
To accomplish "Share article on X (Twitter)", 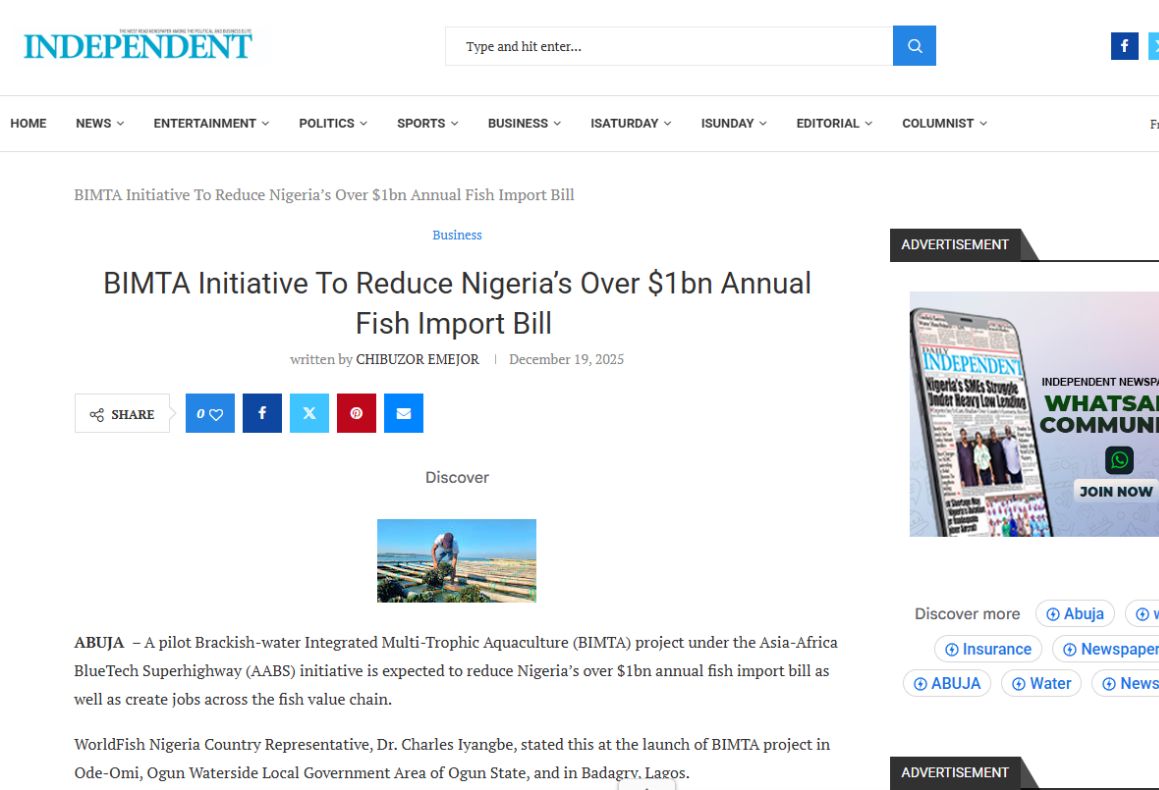I will 309,414.
